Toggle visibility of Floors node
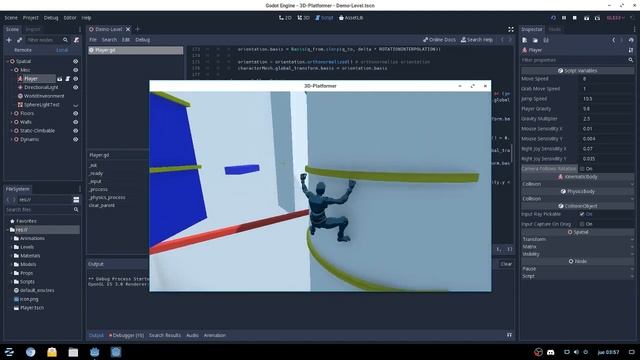The height and width of the screenshot is (360, 640). (x=76, y=113)
